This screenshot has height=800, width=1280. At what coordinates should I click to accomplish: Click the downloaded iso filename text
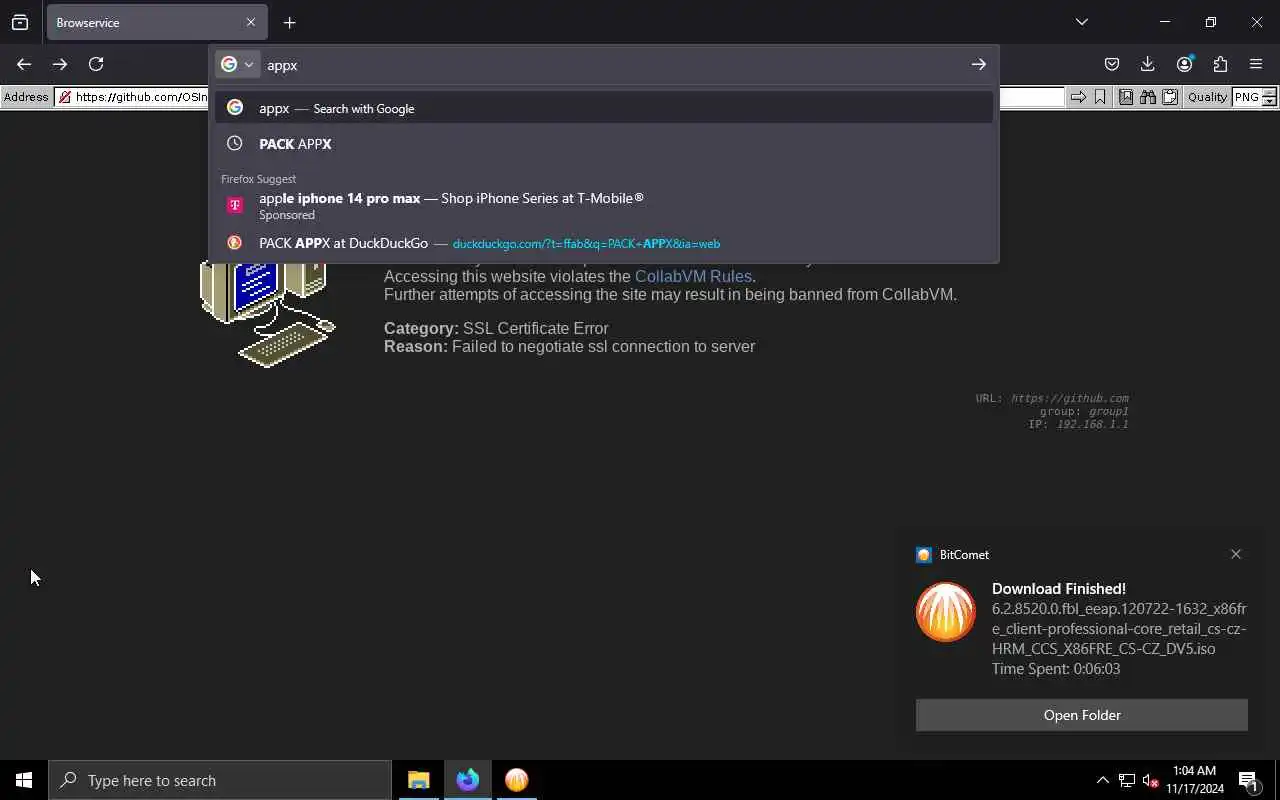point(1119,628)
